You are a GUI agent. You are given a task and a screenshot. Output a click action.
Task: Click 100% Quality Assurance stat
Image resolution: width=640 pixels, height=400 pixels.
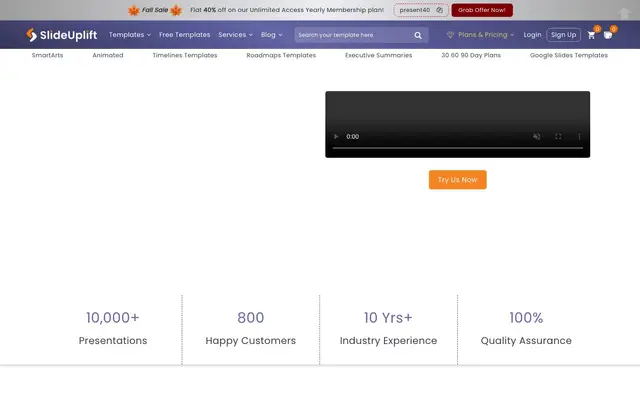coord(526,329)
